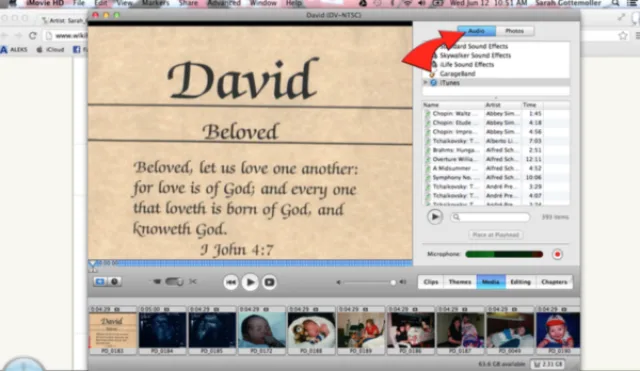Sort songs by the Name column header

[453, 105]
